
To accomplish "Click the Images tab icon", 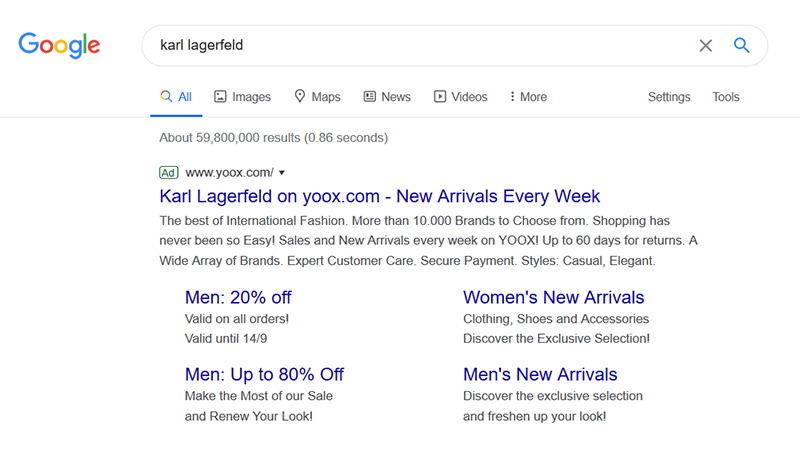I will 220,97.
